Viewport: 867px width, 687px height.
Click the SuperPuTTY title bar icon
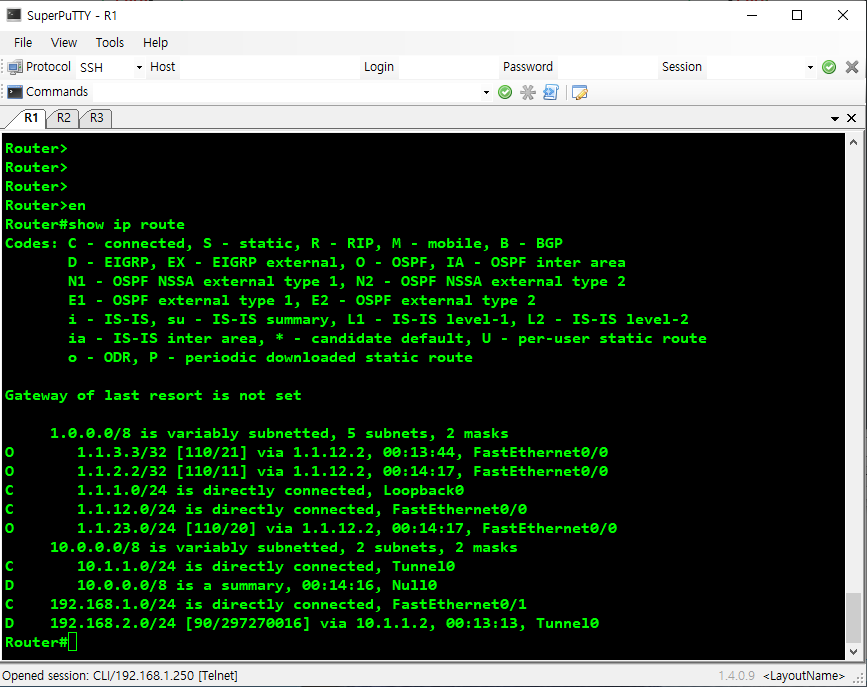point(14,15)
